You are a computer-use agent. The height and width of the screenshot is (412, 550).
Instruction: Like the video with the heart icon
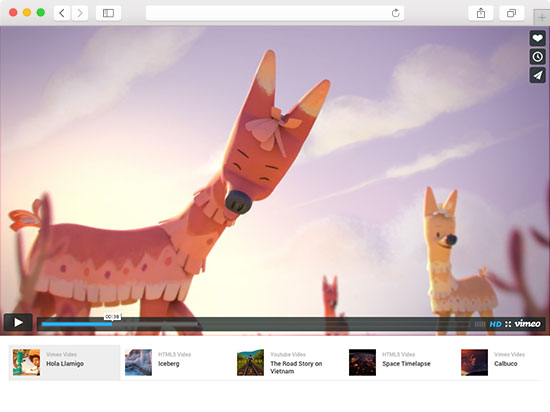click(x=537, y=38)
